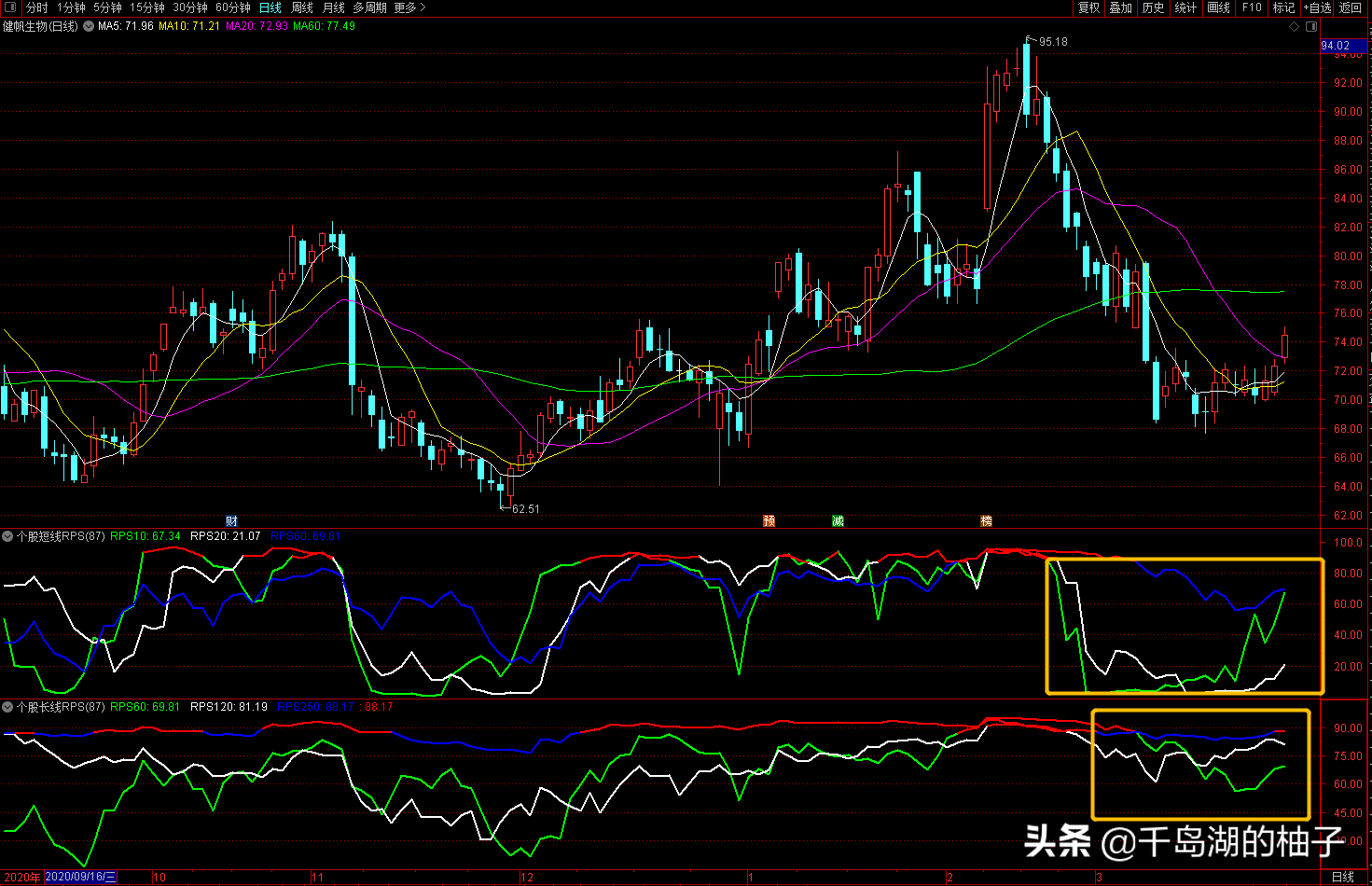The image size is (1372, 886).
Task: Switch to 30分钟 period
Action: 190,7
